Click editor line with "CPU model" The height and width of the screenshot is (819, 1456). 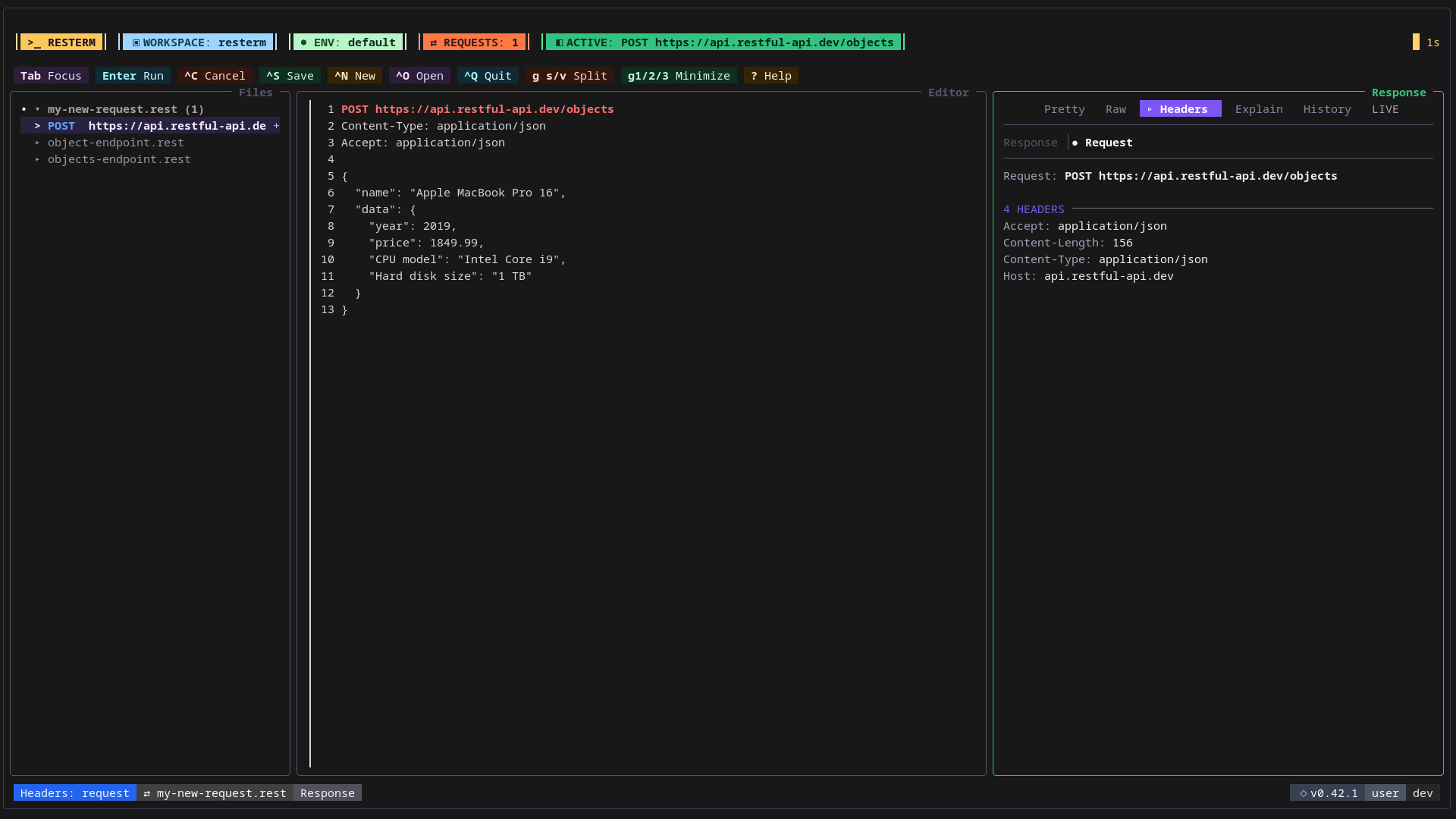coord(467,259)
